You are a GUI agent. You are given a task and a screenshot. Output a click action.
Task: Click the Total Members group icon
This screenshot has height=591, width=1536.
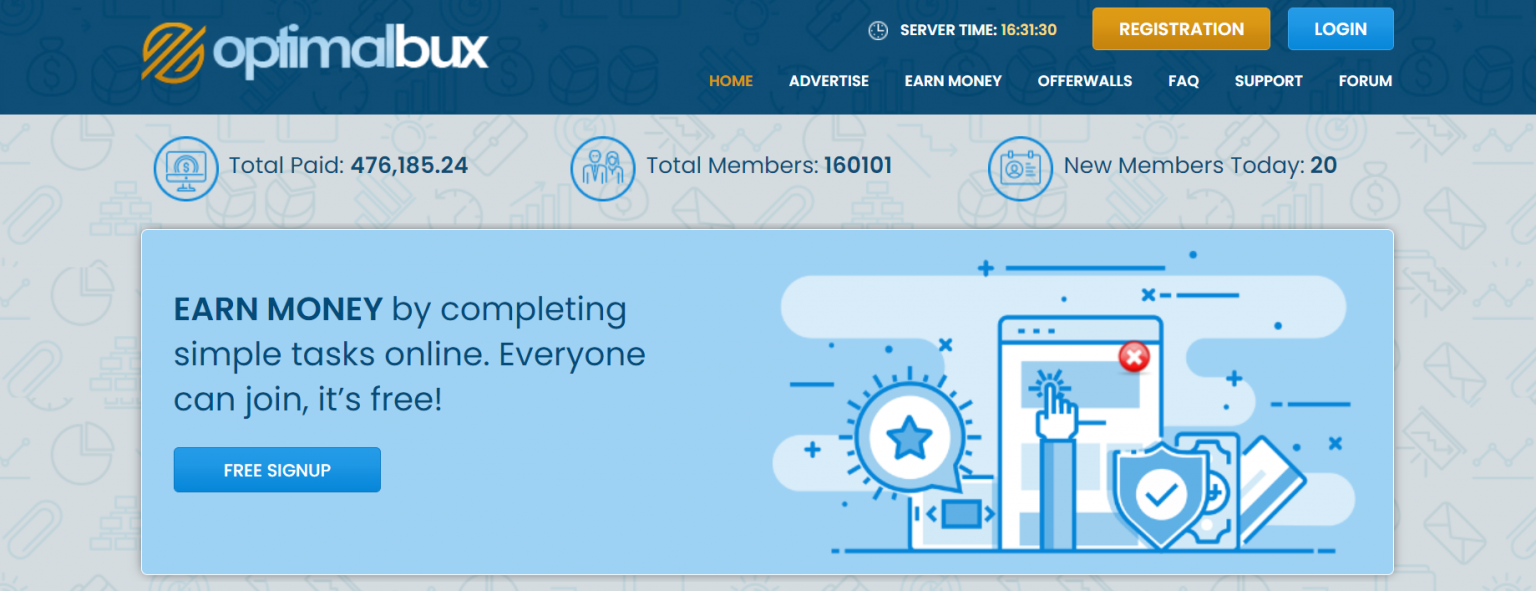tap(603, 168)
